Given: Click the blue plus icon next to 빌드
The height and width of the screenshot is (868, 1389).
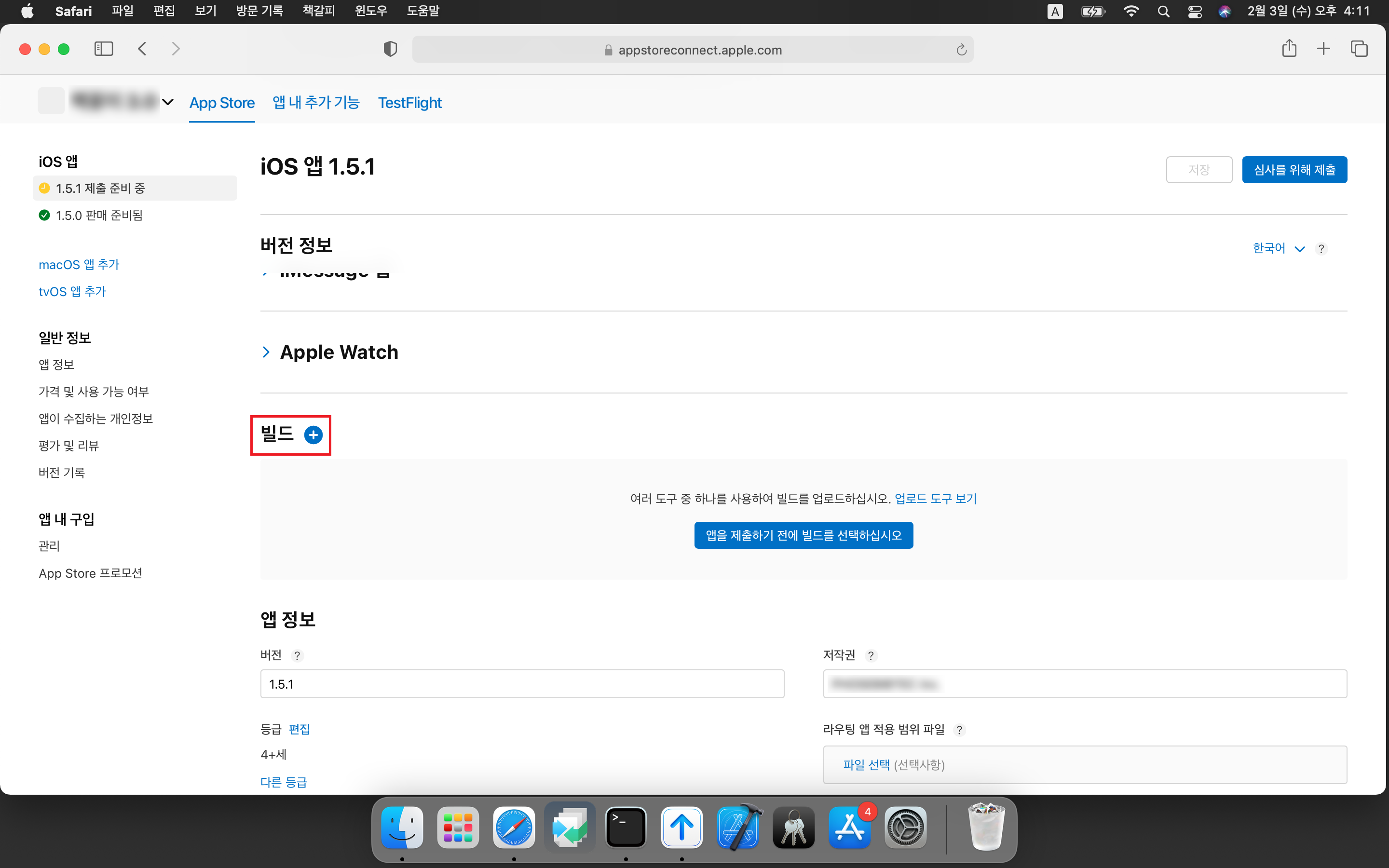Looking at the screenshot, I should pos(313,435).
